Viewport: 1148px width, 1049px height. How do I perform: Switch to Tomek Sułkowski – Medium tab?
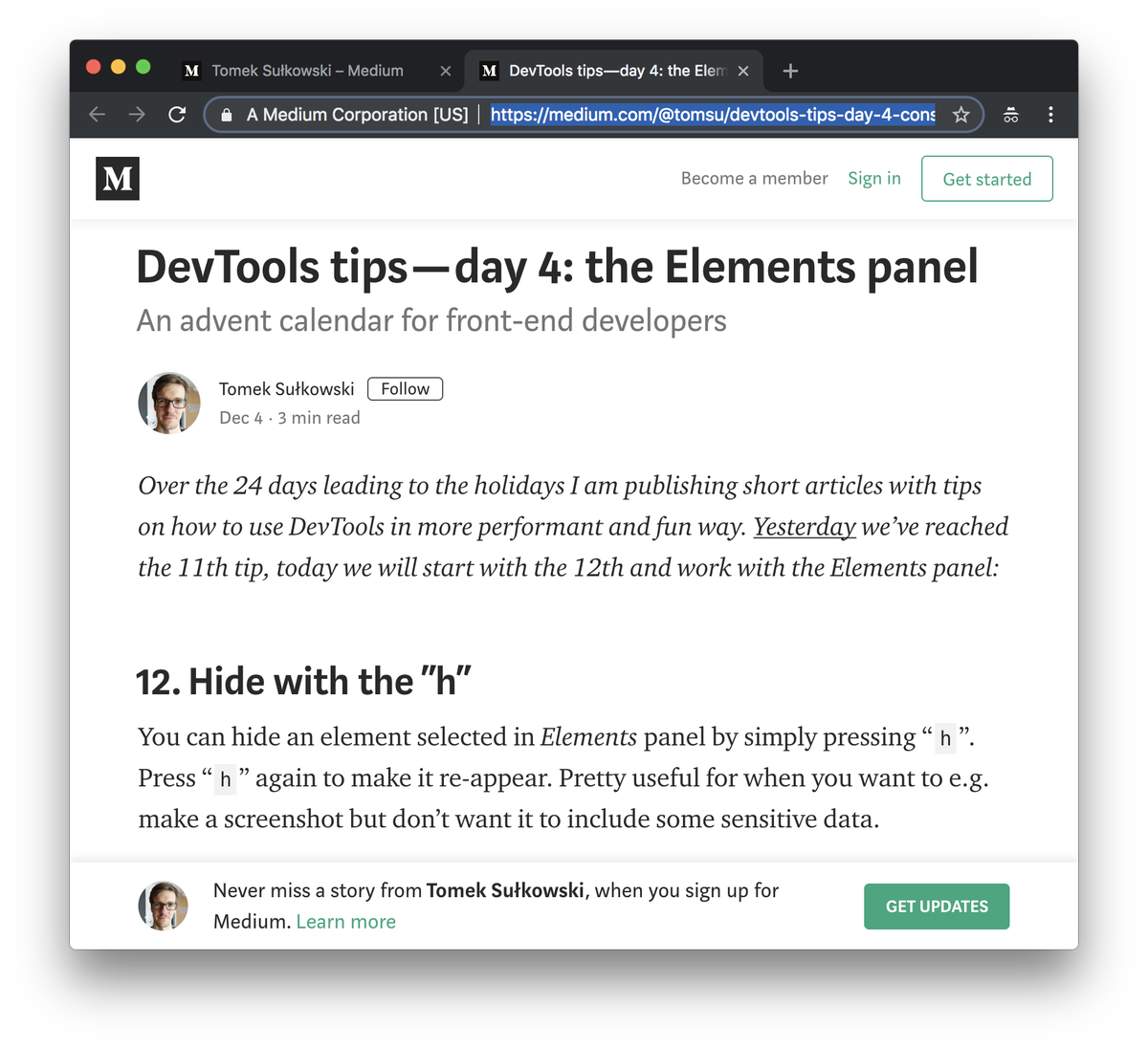(x=307, y=71)
